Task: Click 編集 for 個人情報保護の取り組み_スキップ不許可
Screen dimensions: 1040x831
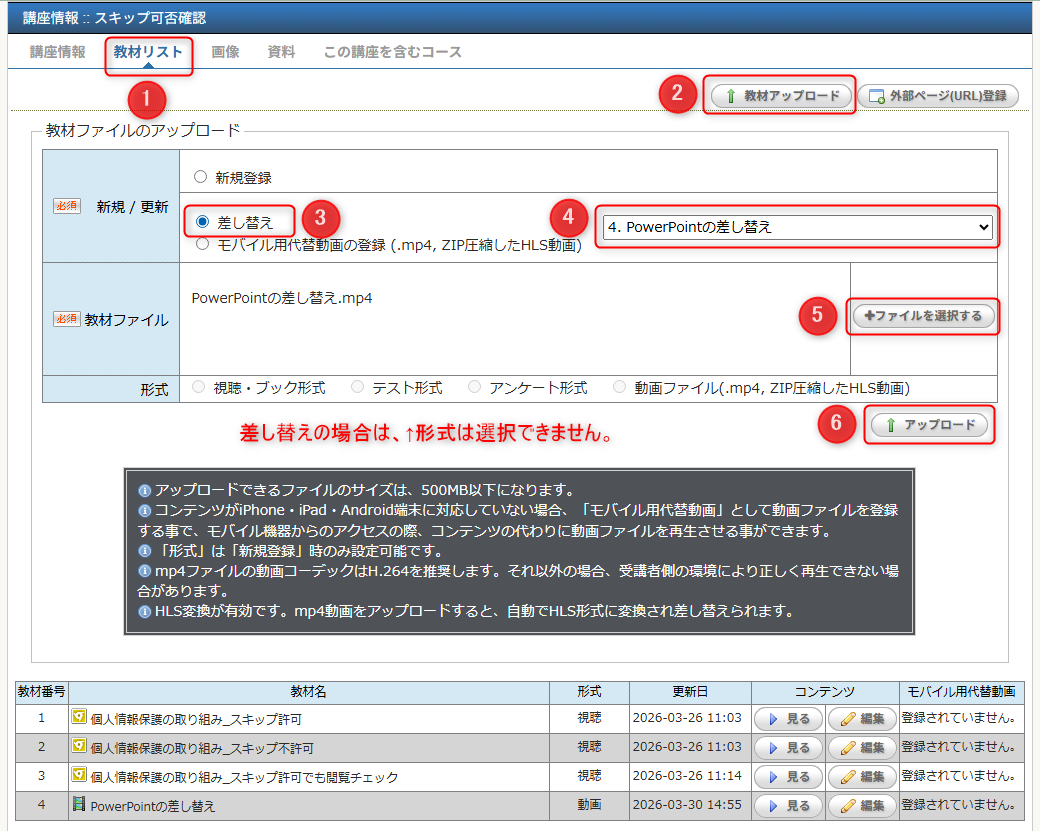Action: tap(862, 747)
